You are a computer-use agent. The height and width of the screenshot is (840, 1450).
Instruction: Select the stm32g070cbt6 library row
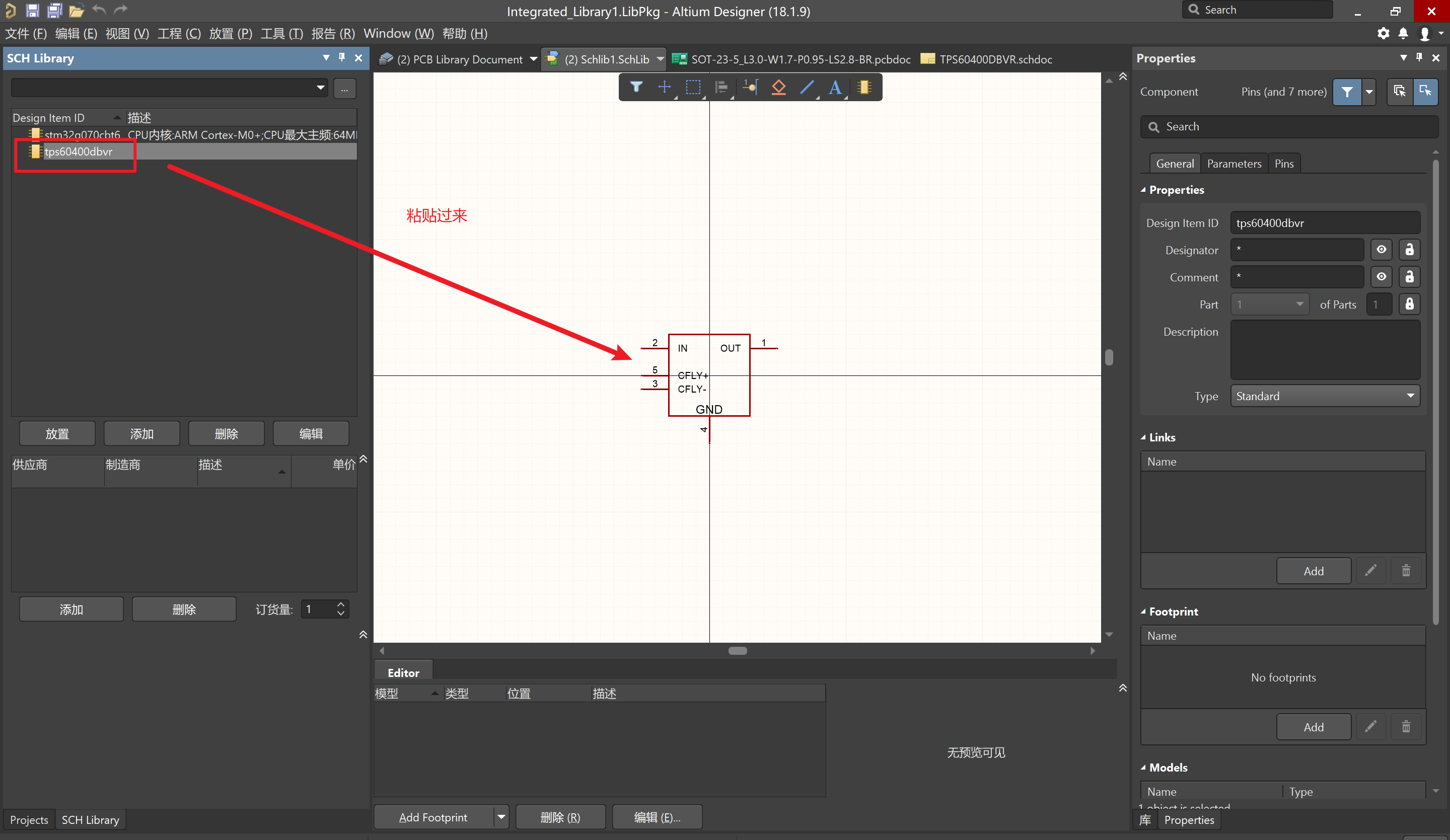pos(184,134)
